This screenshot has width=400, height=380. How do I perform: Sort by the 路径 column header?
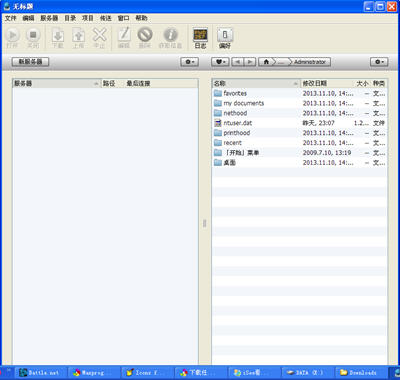(x=113, y=83)
